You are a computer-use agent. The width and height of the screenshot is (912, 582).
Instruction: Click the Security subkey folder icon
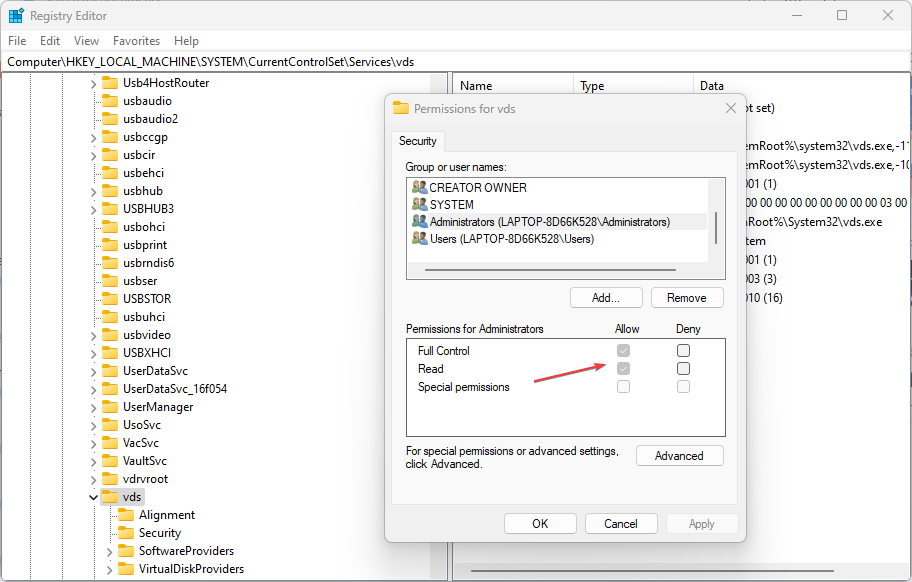pyautogui.click(x=126, y=533)
